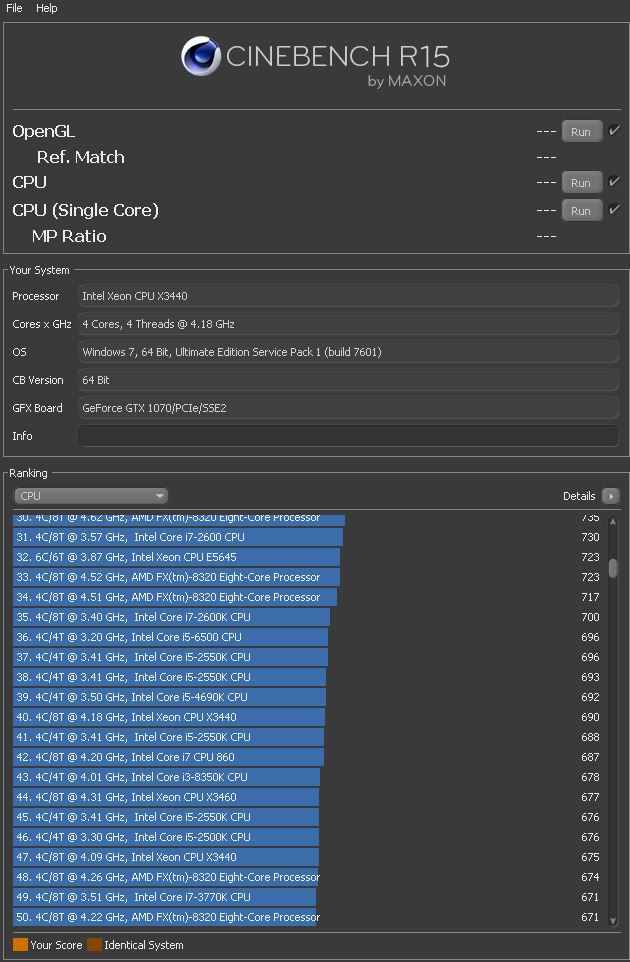Image resolution: width=630 pixels, height=962 pixels.
Task: Click the Info input field
Action: (348, 436)
